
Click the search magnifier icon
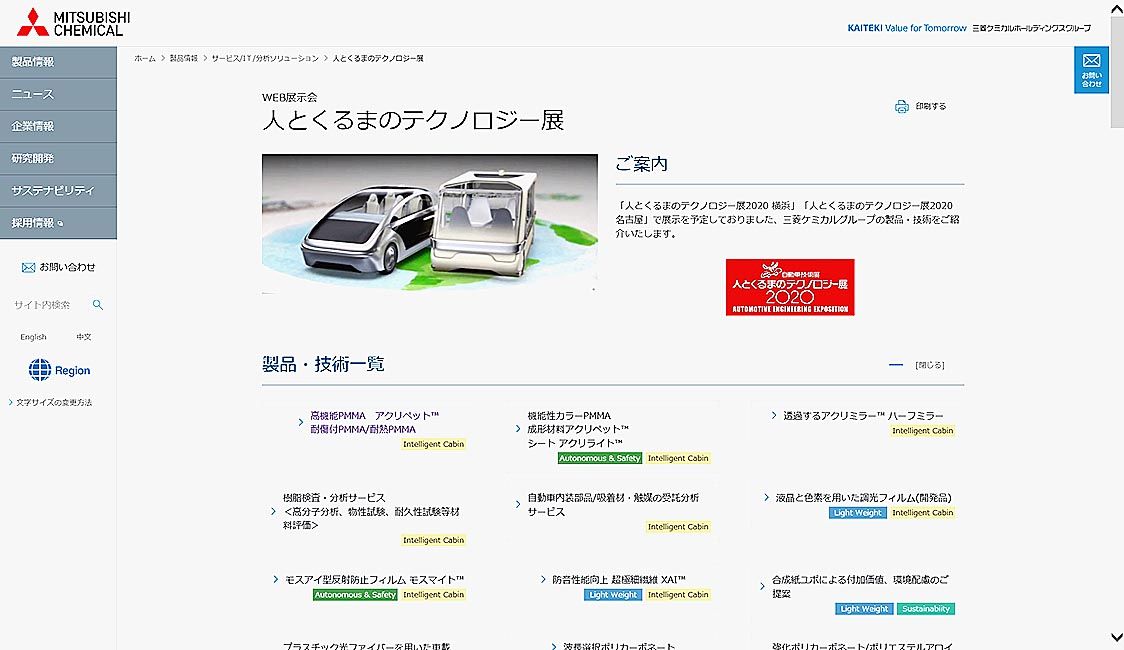tap(97, 305)
